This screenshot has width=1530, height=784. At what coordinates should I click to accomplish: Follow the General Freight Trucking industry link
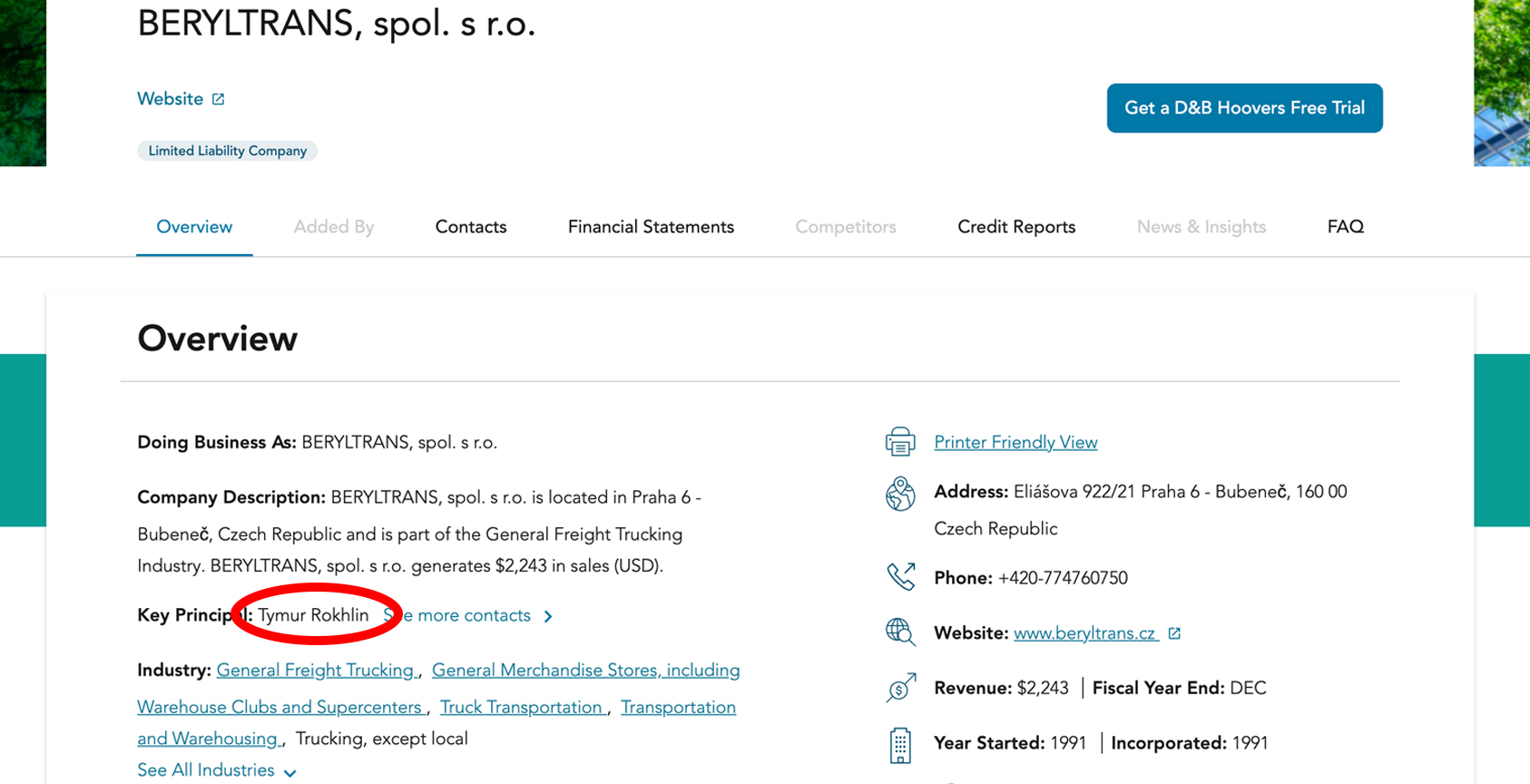tap(315, 671)
